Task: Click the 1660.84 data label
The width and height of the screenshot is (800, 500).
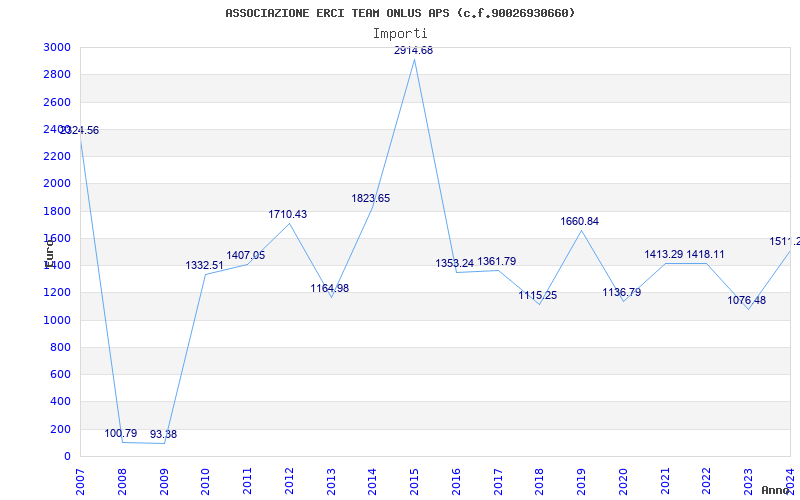Action: 580,221
